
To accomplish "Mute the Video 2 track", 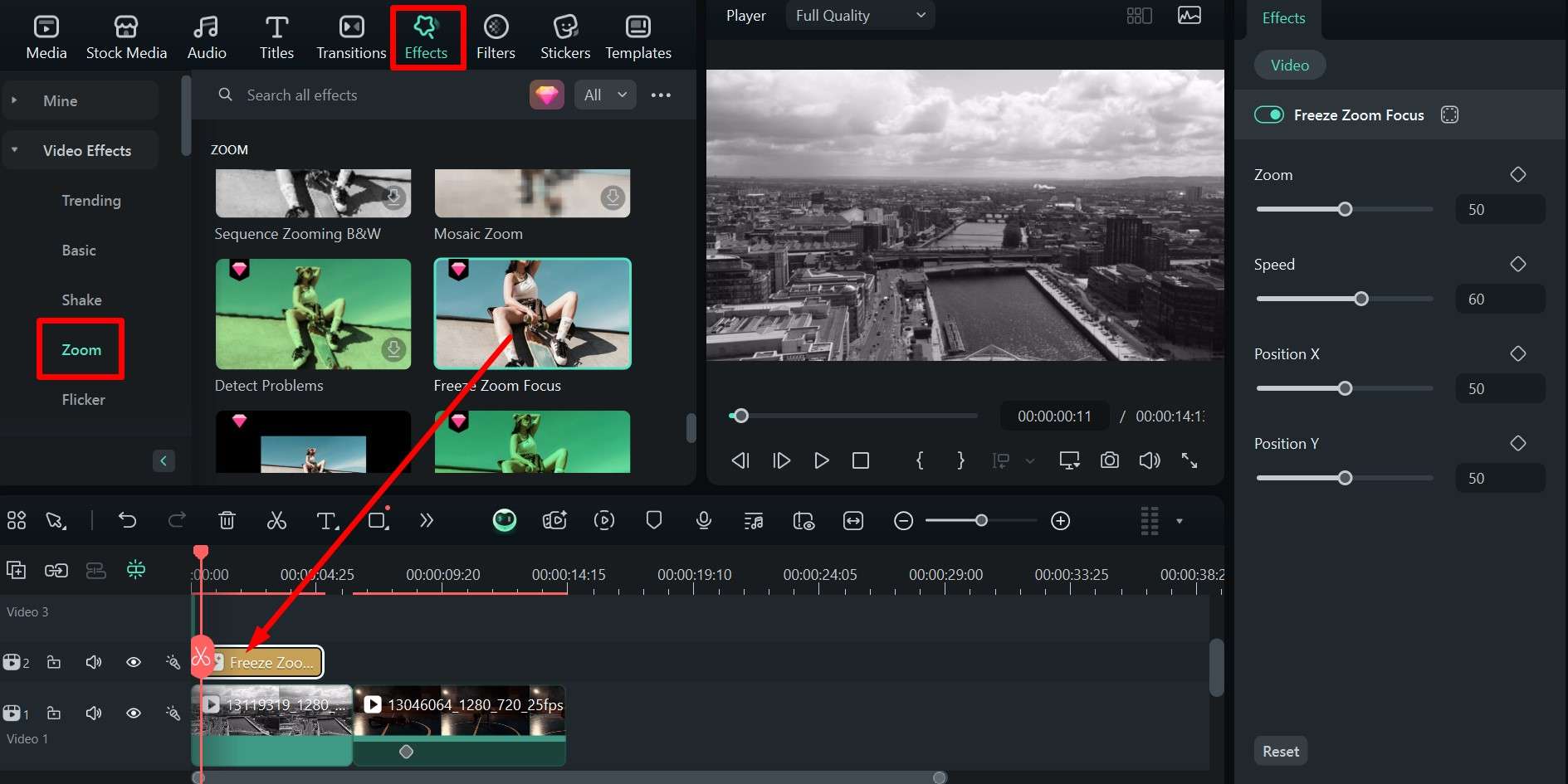I will pyautogui.click(x=94, y=662).
